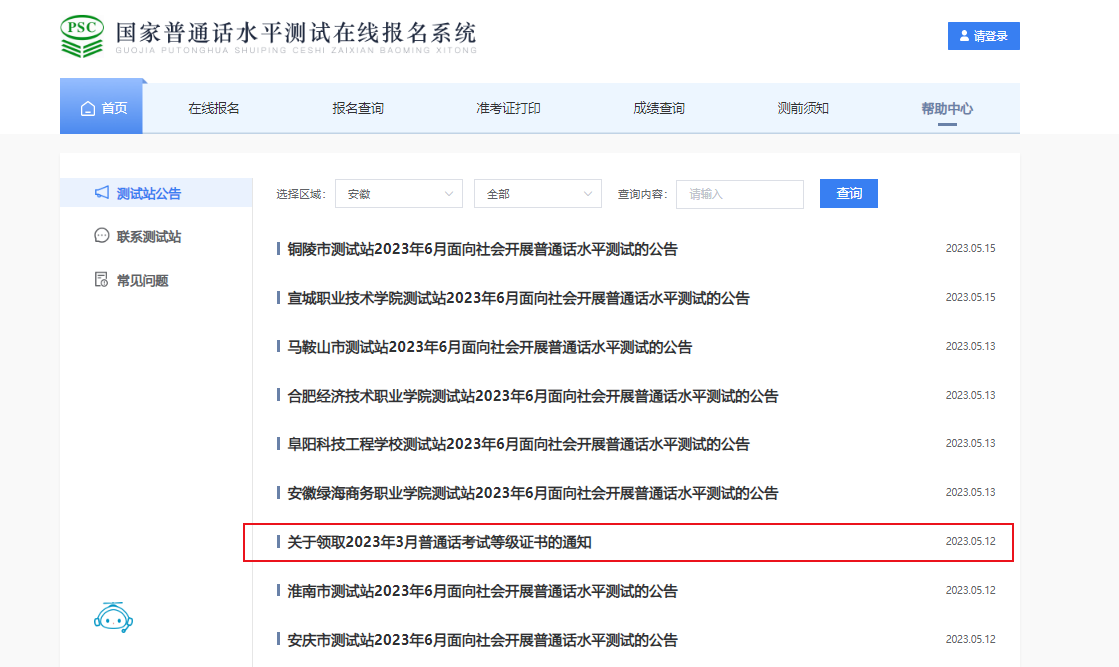
Task: Go to the 成绩查询 tab
Action: pos(659,108)
